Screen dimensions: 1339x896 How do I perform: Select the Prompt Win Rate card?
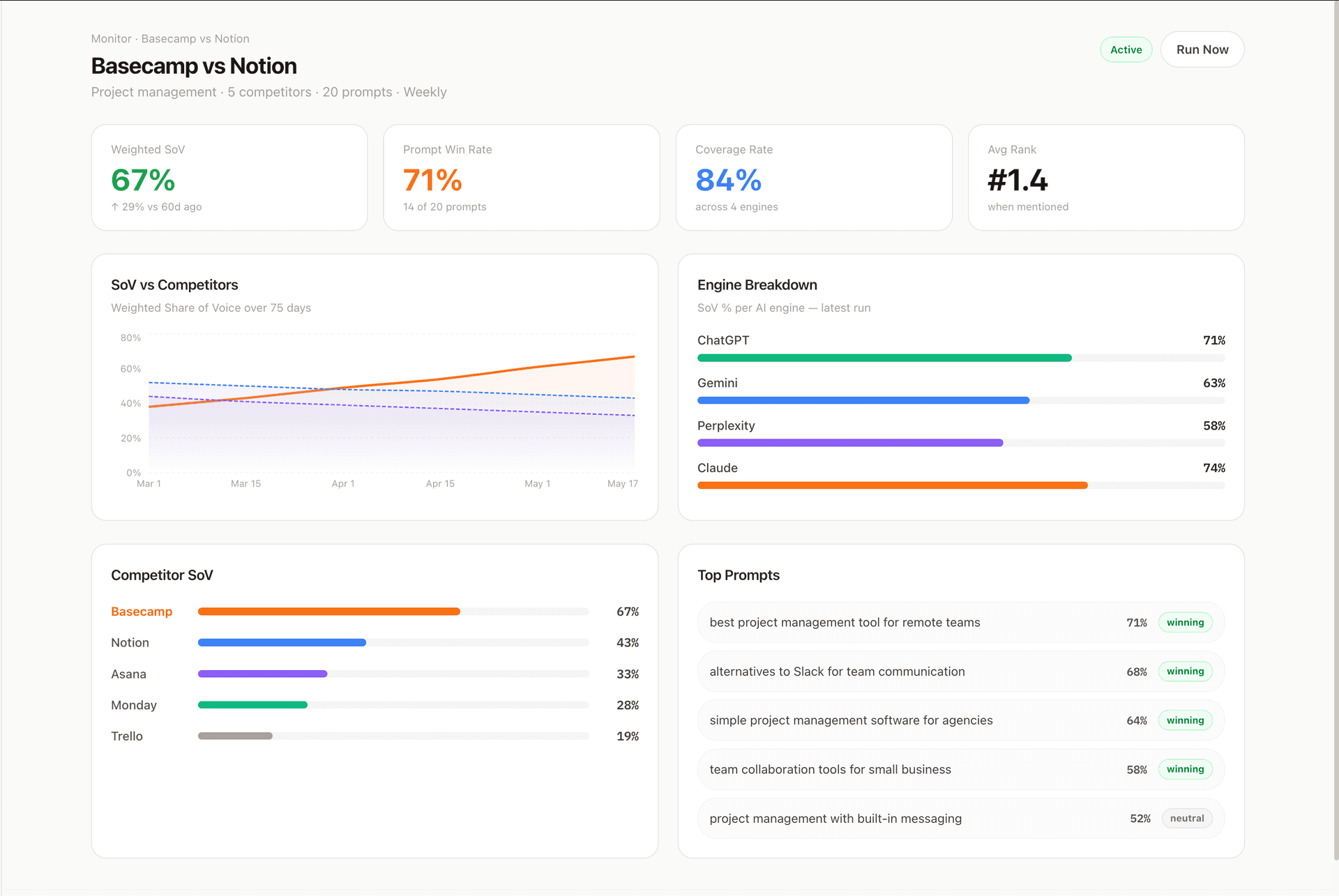click(521, 177)
